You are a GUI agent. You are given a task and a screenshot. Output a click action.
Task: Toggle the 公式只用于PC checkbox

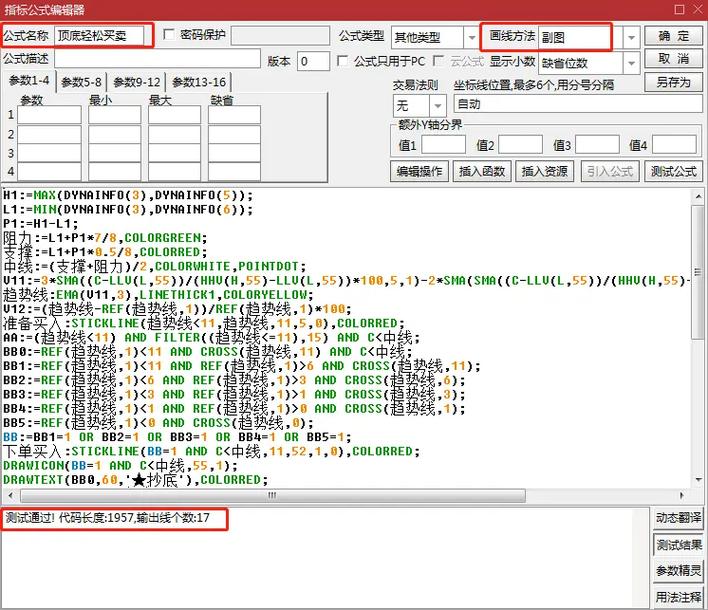click(x=344, y=61)
